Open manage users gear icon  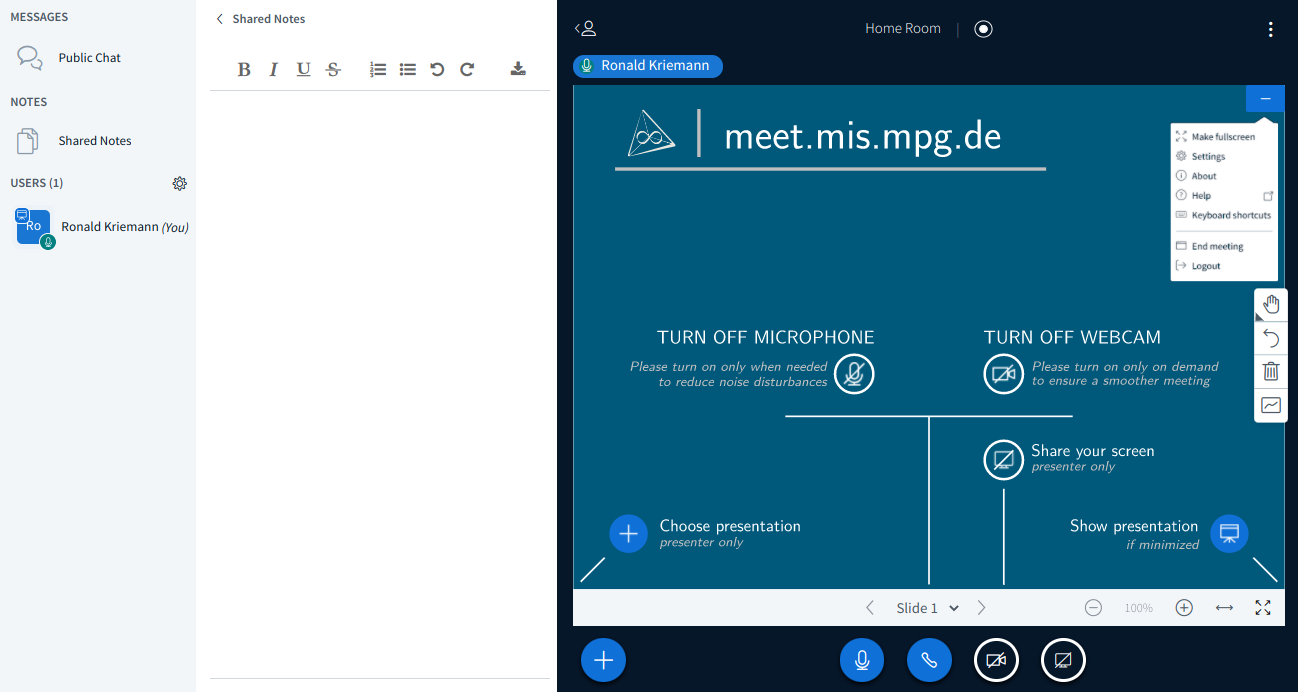point(180,183)
